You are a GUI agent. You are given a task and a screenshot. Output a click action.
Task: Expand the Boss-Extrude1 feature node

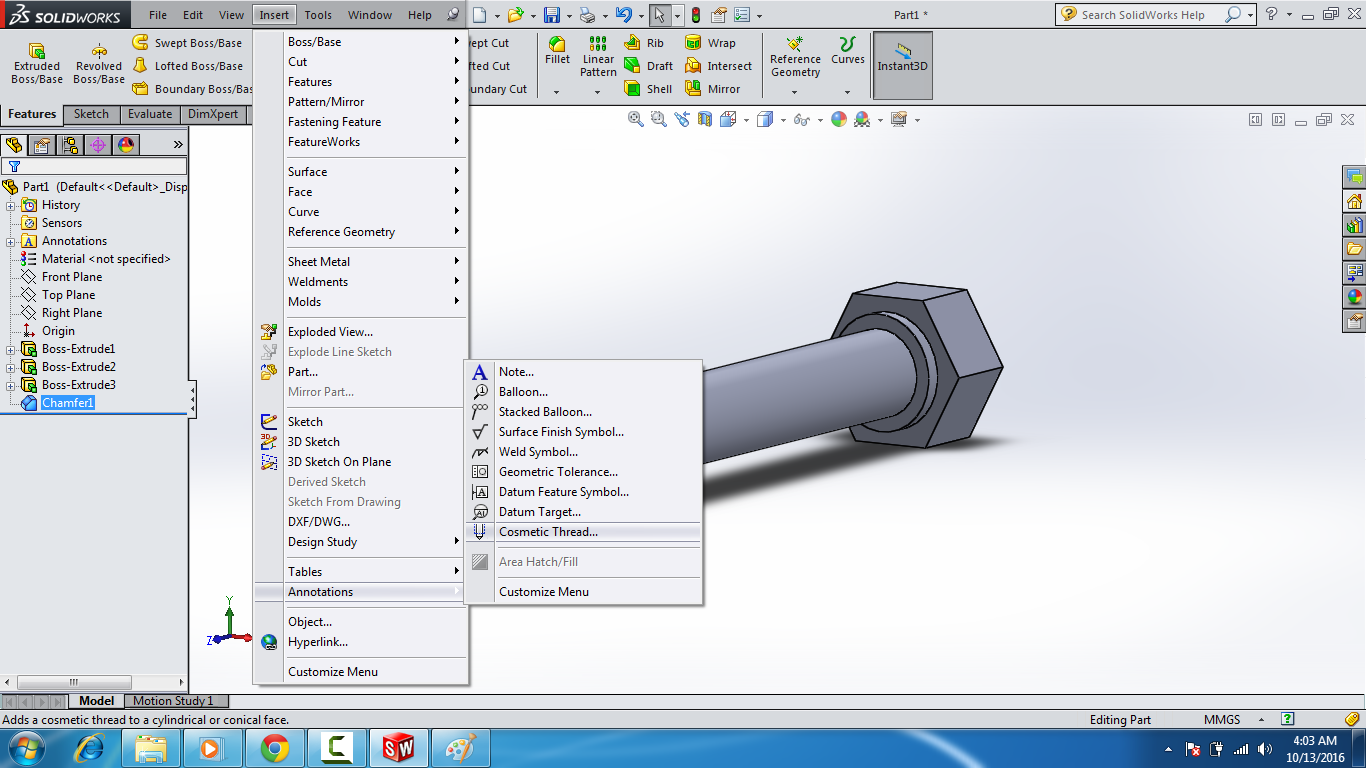[11, 349]
